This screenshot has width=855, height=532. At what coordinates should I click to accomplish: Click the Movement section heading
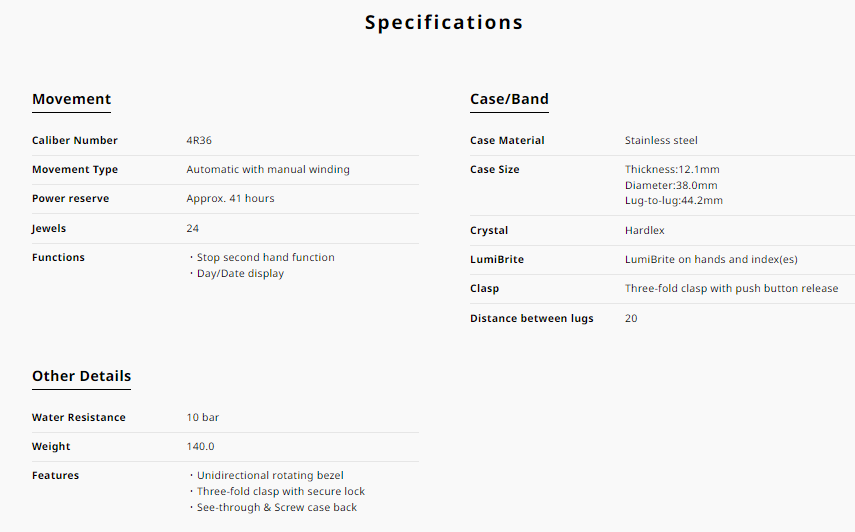(71, 99)
